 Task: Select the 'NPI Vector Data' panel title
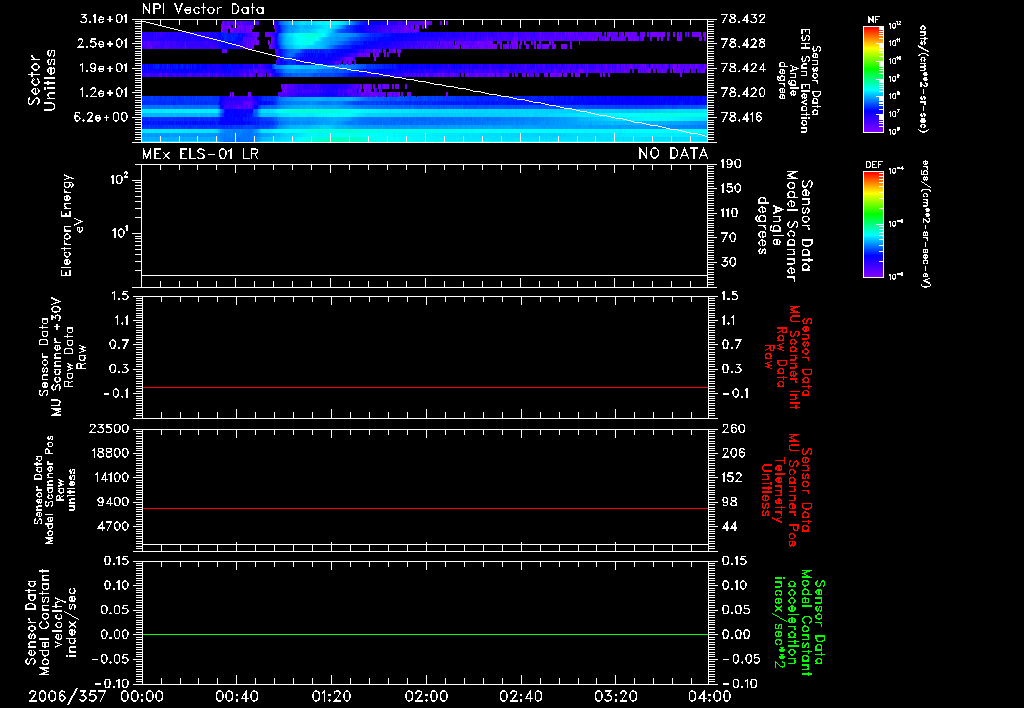coord(203,9)
